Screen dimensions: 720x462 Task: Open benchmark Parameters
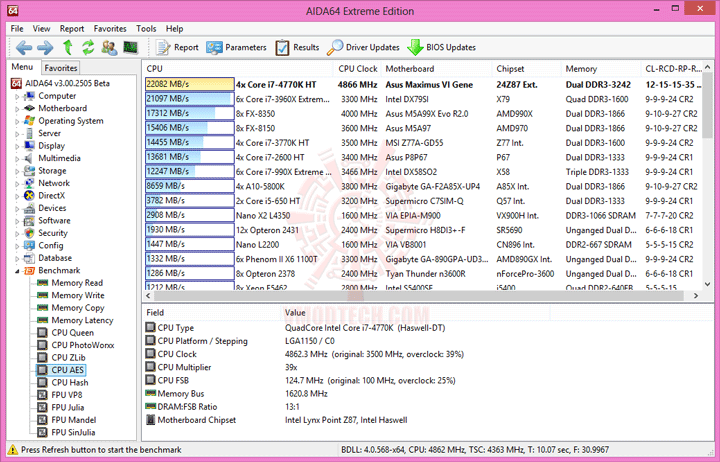(236, 47)
